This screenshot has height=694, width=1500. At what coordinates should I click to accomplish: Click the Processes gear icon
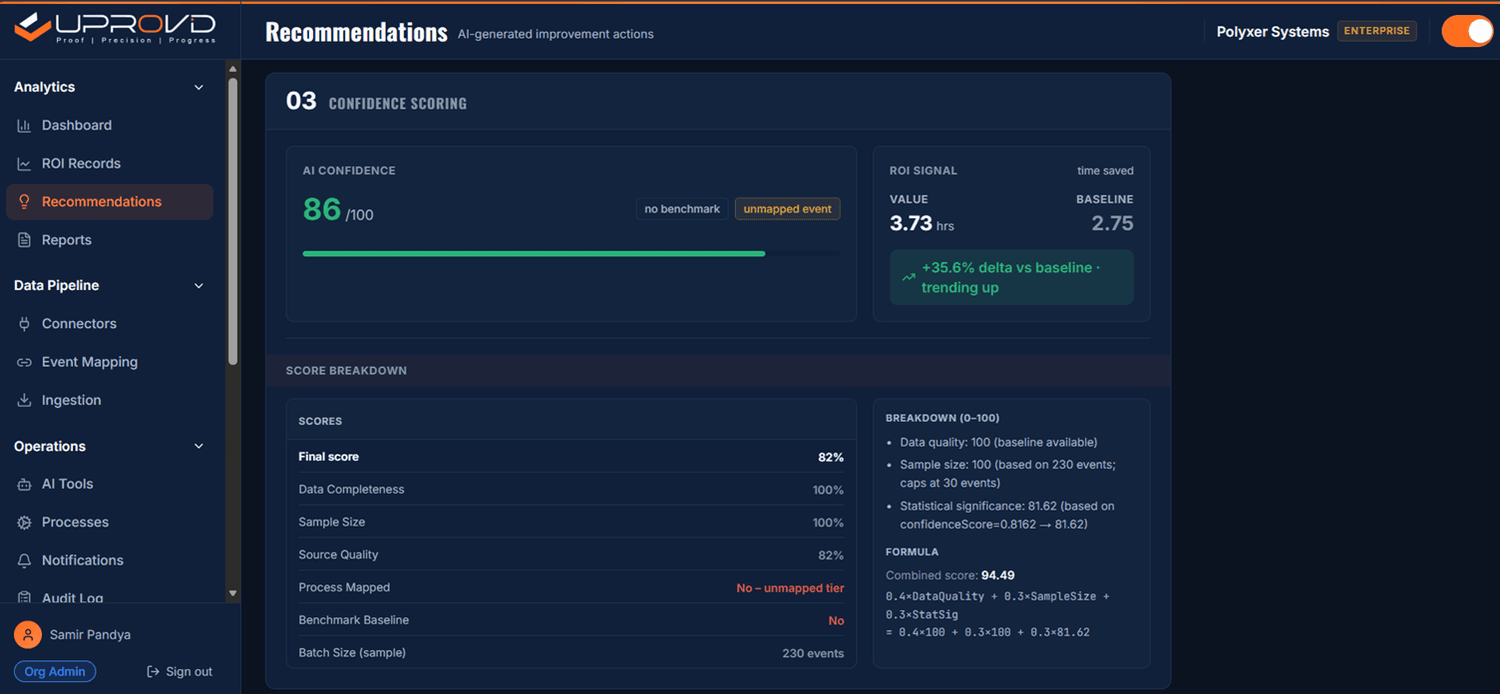pos(24,522)
